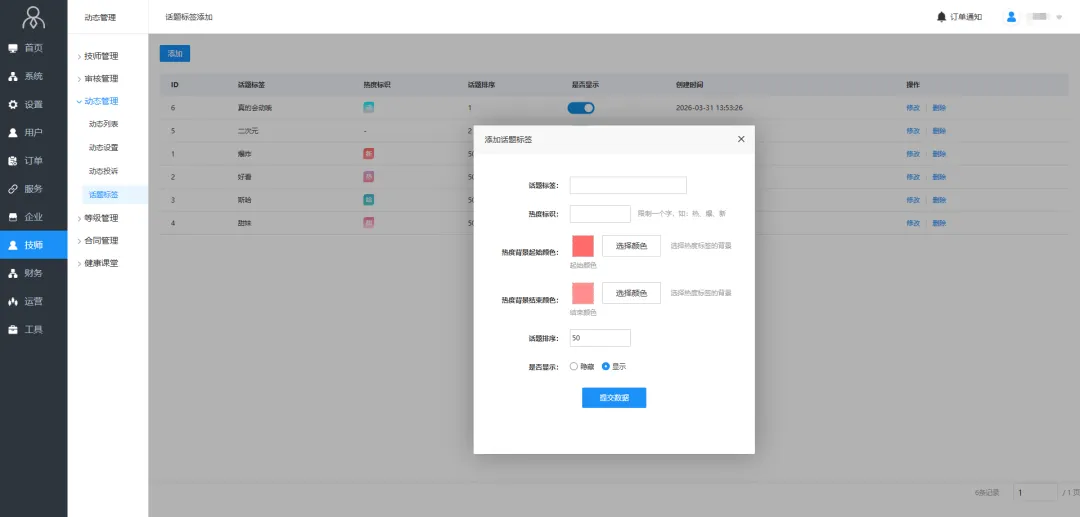Select the 订单 orders icon
Screen dimensions: 1080x517
click(x=13, y=160)
